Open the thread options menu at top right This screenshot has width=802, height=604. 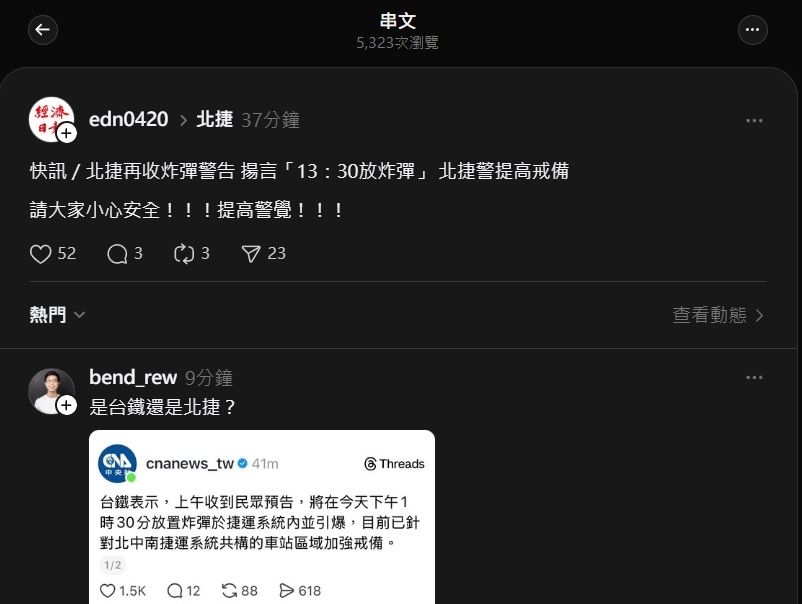click(752, 30)
